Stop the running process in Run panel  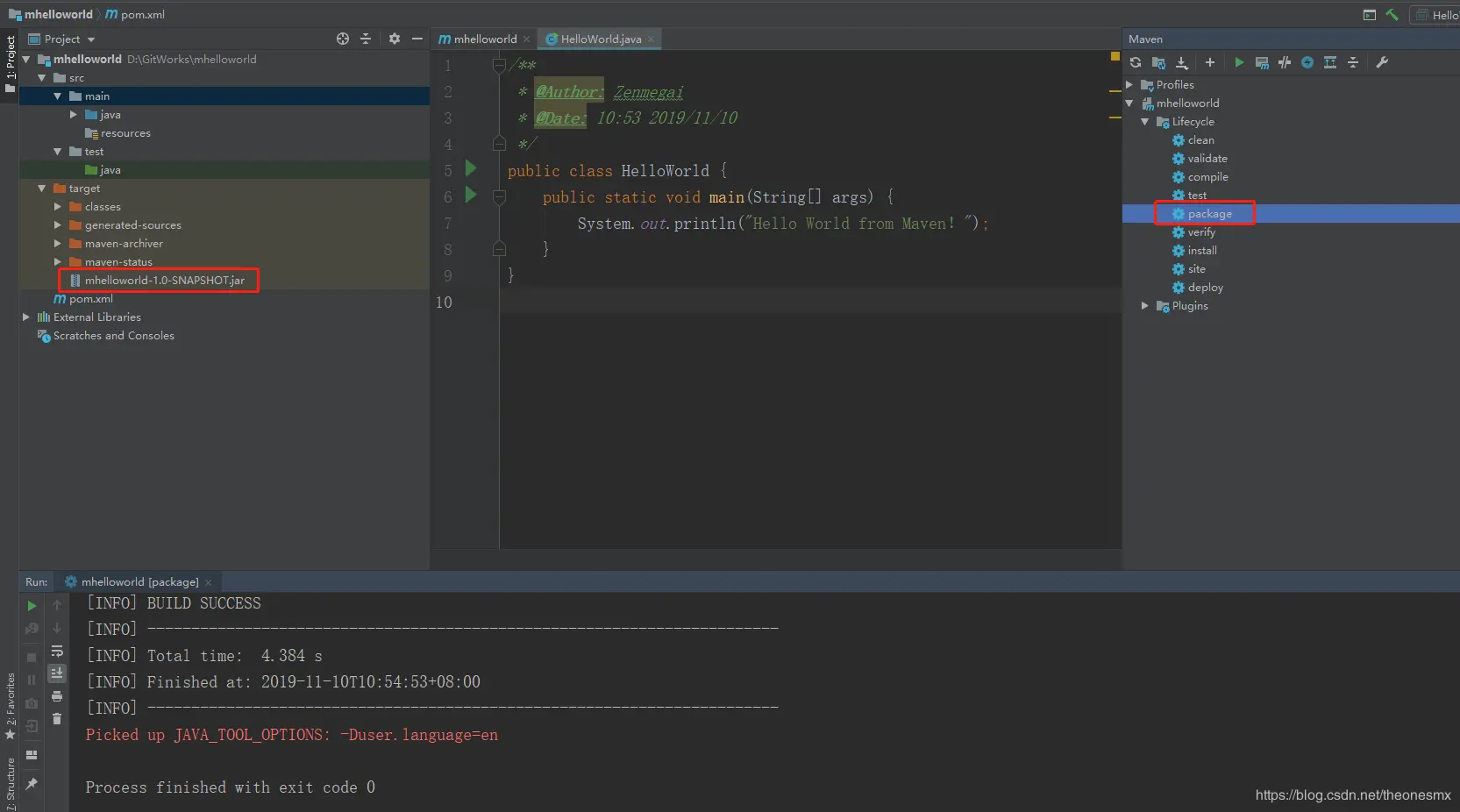[32, 657]
